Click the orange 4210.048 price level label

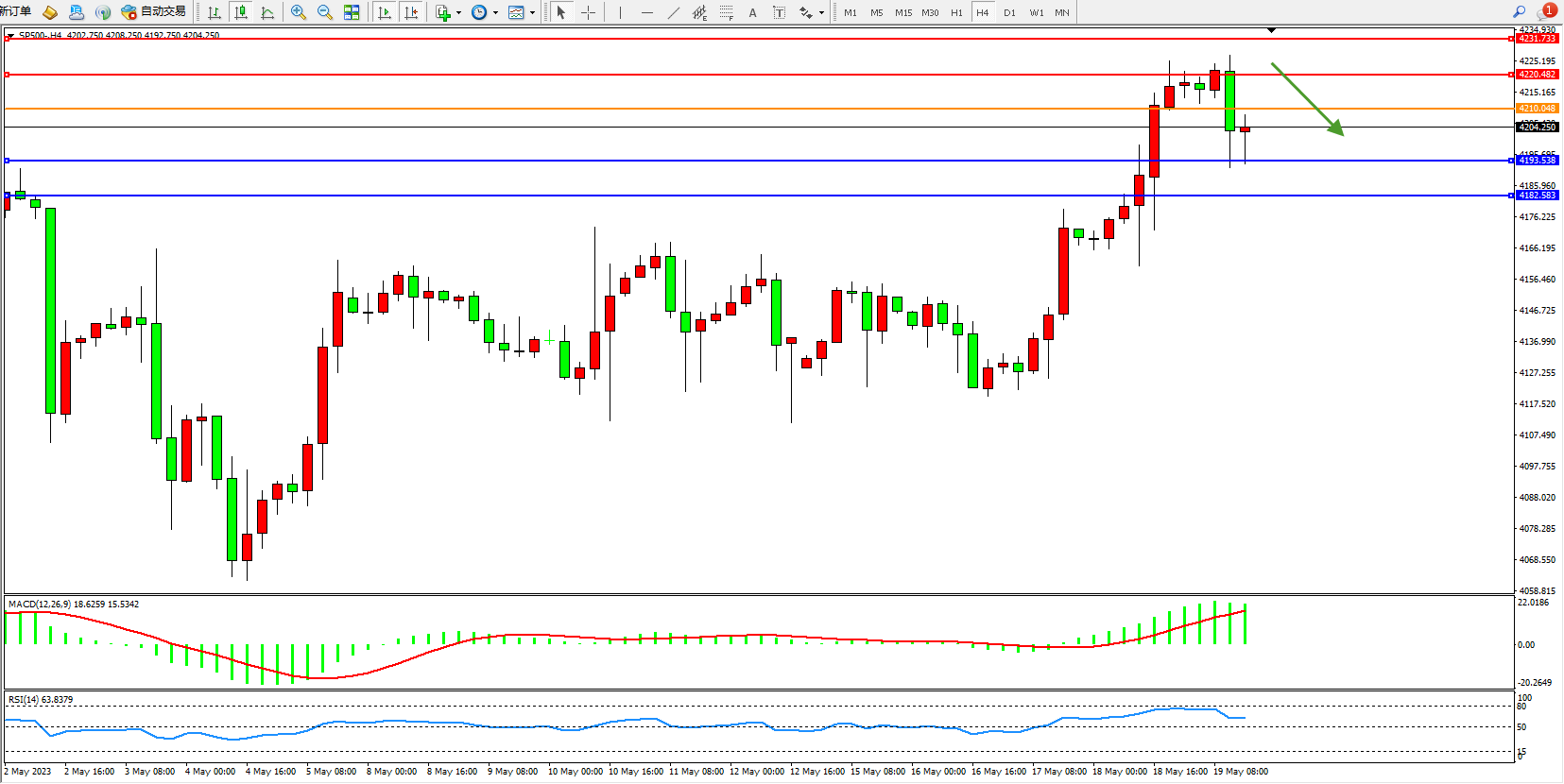point(1537,109)
